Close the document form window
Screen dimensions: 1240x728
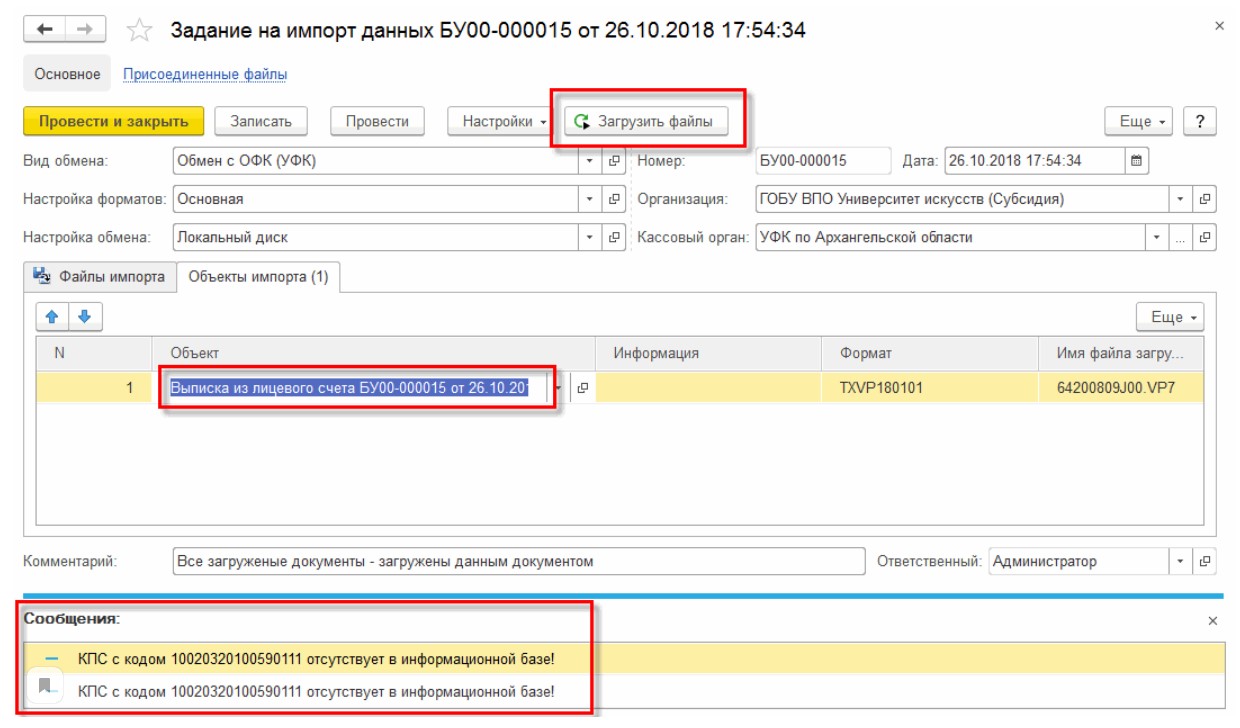(1219, 26)
